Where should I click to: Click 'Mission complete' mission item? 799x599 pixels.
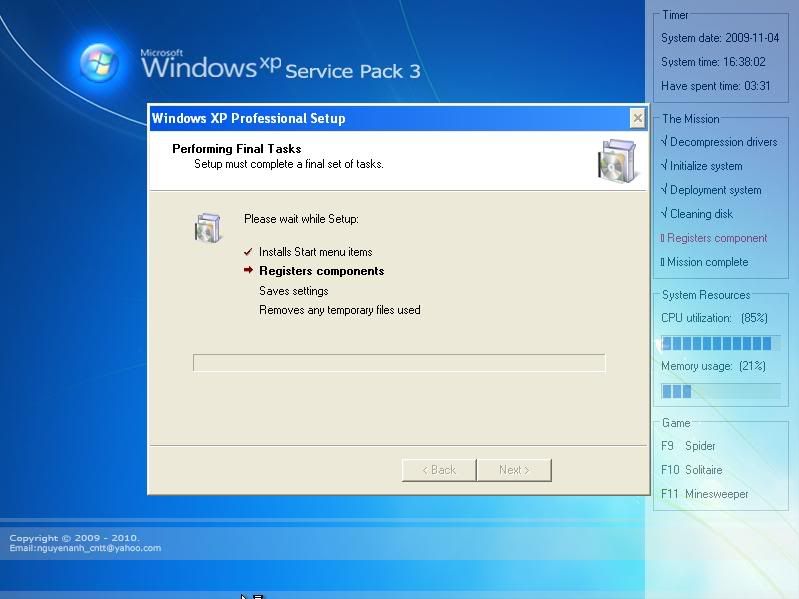pos(705,262)
